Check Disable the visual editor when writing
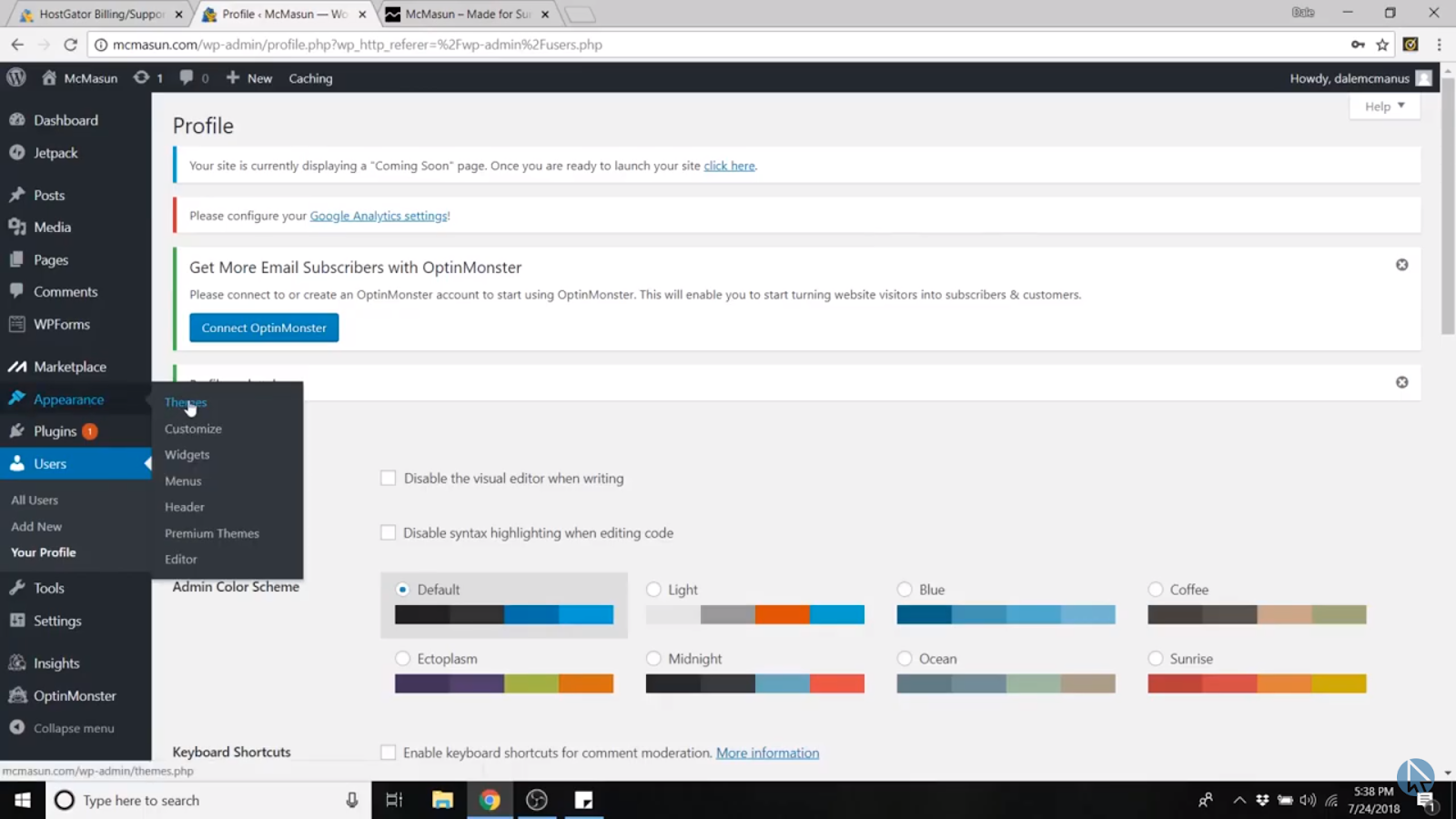This screenshot has height=819, width=1456. pos(389,479)
